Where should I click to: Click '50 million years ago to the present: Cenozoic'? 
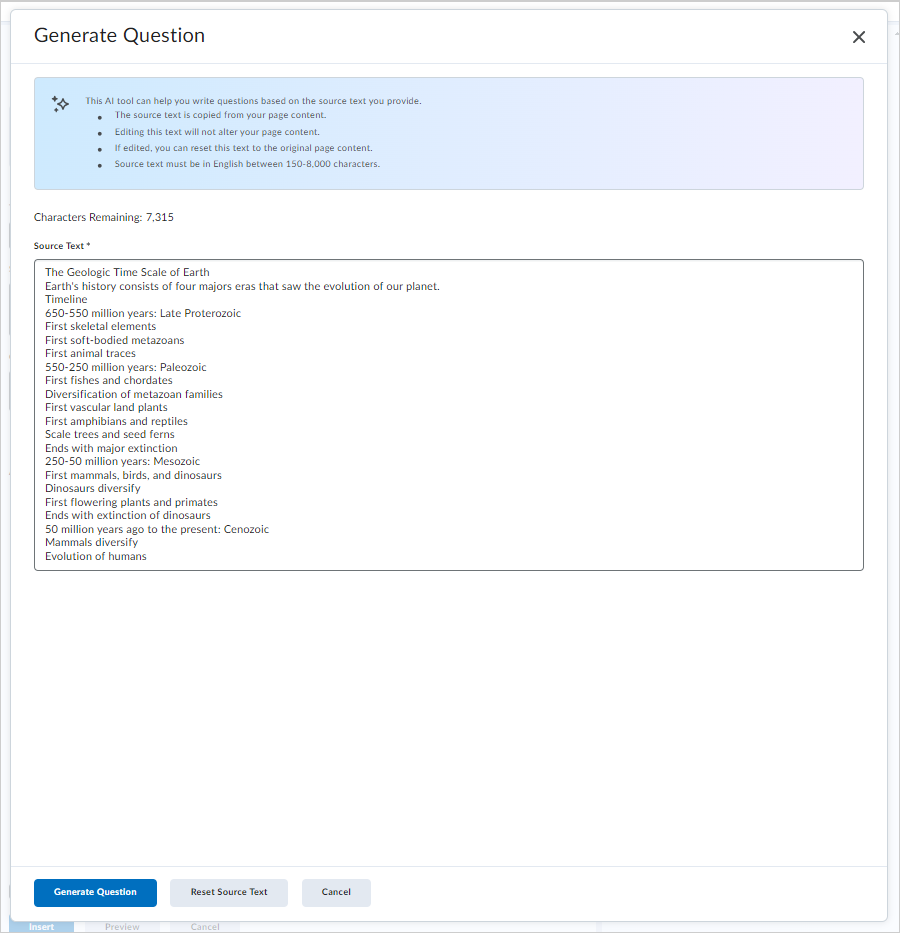point(157,529)
